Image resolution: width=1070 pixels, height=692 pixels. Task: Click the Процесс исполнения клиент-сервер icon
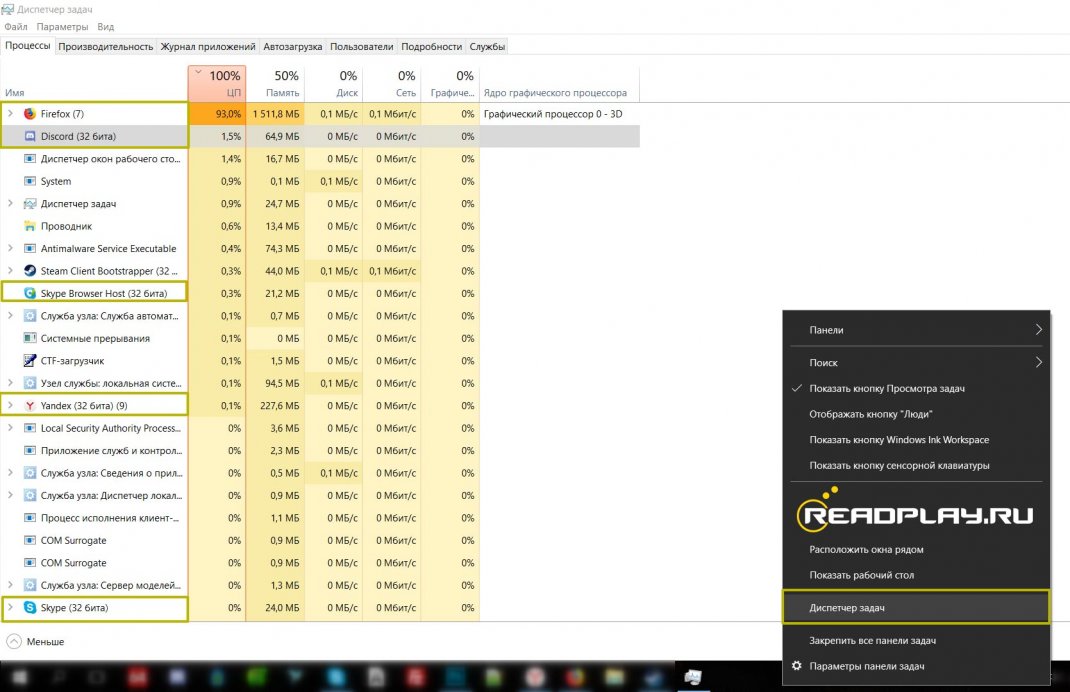tap(29, 518)
